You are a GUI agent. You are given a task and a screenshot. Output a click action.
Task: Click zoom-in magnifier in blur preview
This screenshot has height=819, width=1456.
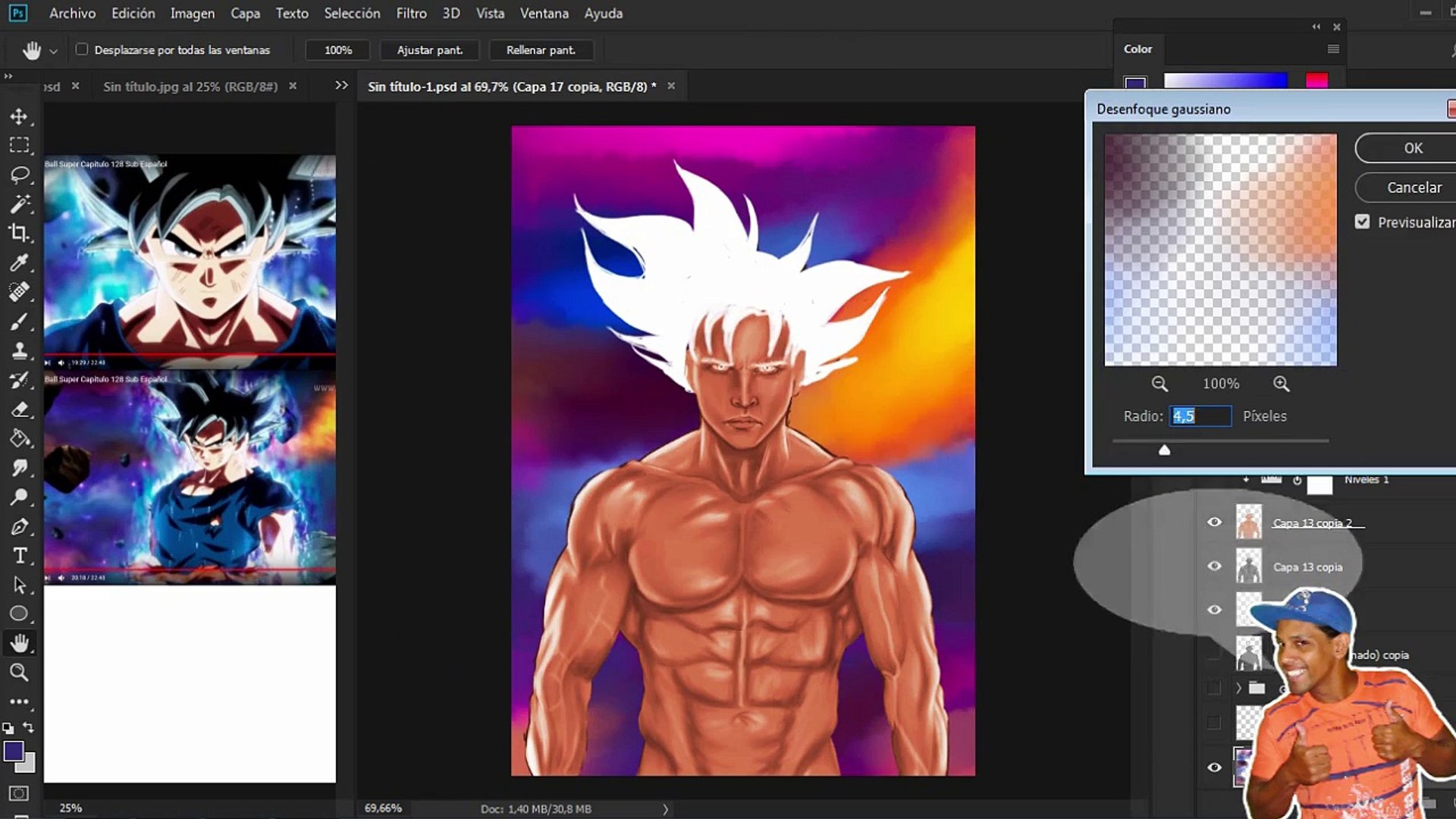(1281, 384)
